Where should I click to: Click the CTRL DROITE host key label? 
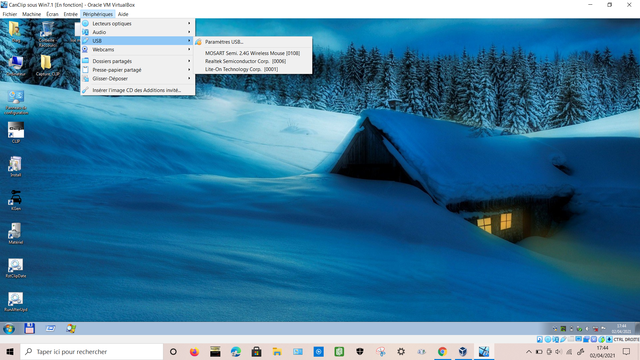point(627,340)
